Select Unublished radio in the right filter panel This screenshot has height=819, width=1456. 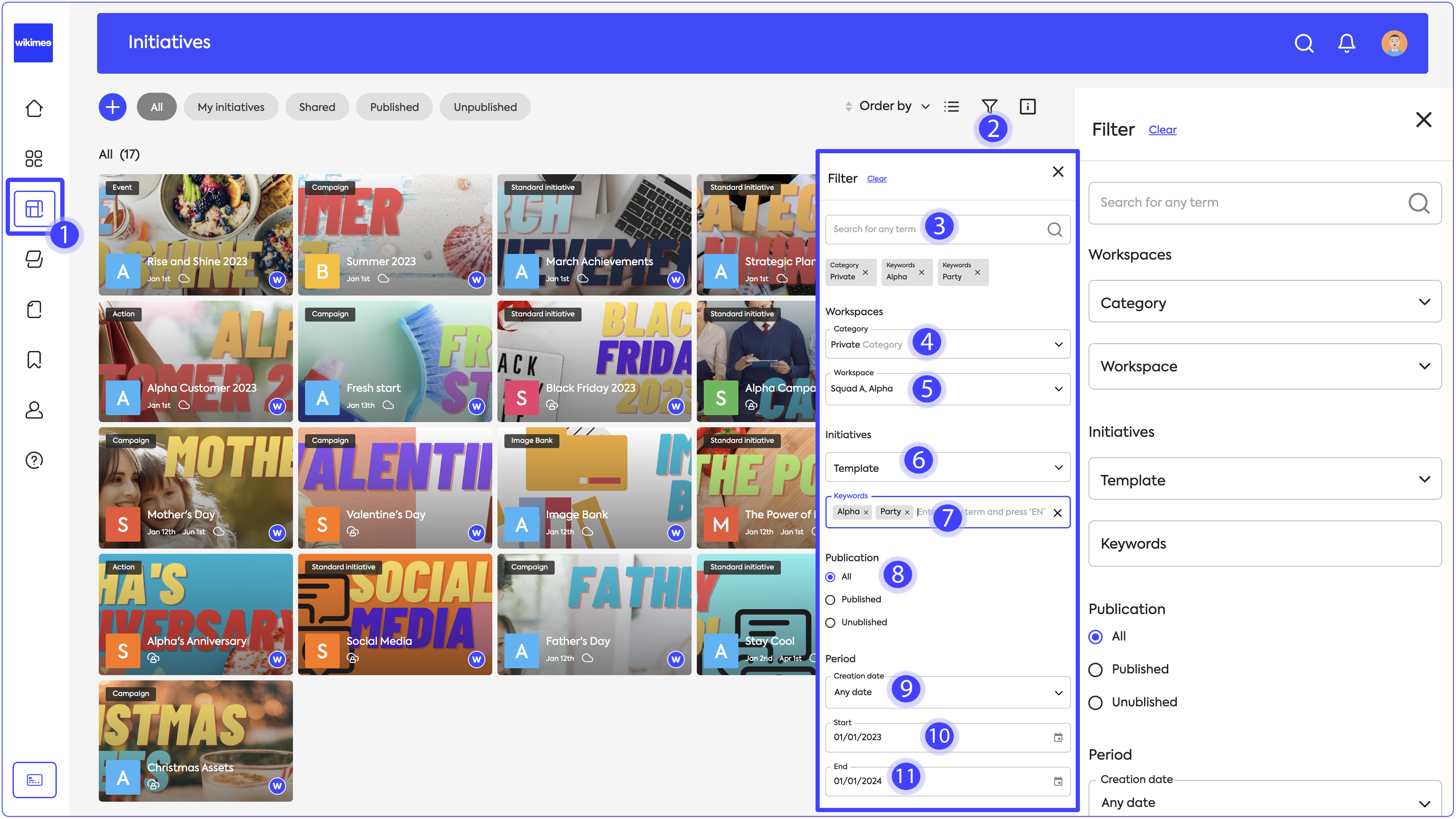pyautogui.click(x=1095, y=702)
